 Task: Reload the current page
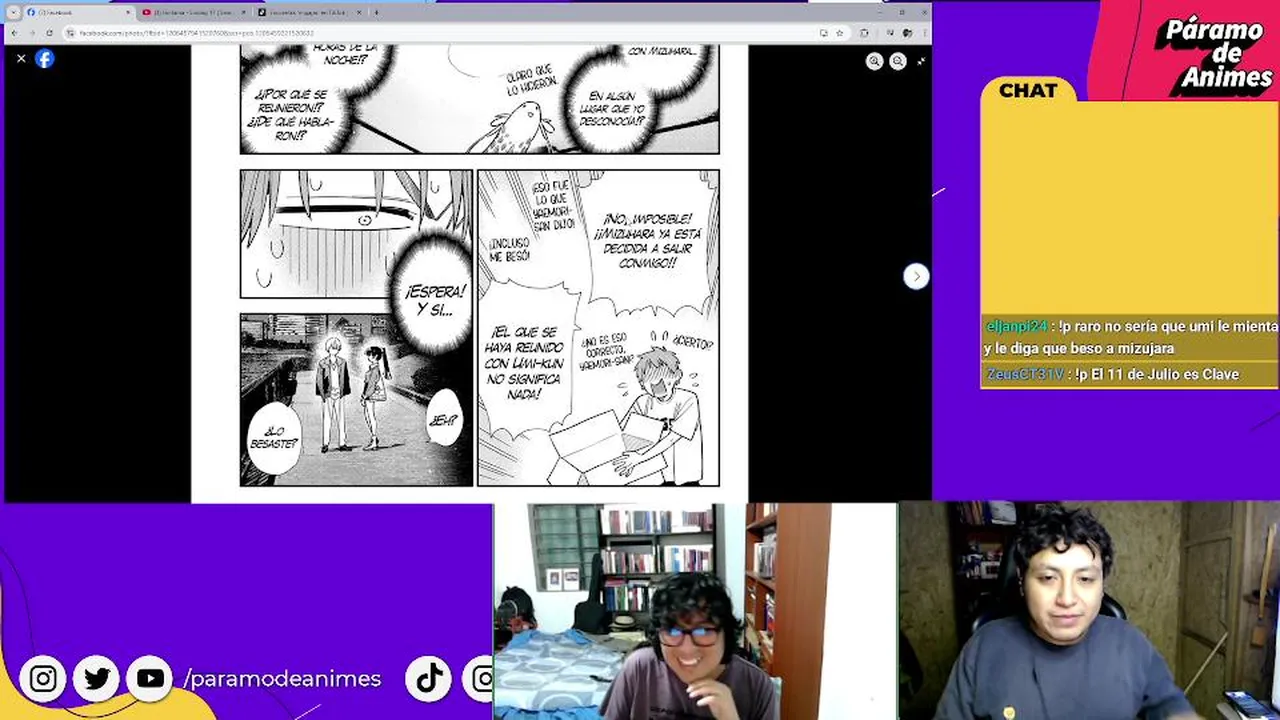point(47,33)
